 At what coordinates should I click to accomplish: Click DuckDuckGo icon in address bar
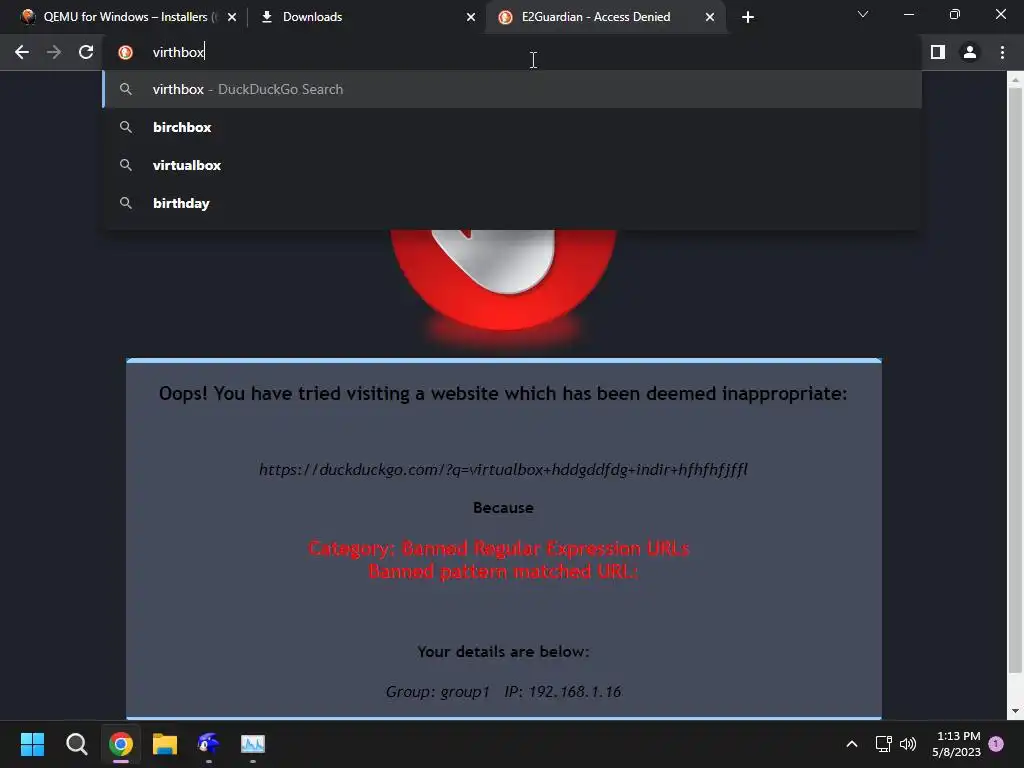(125, 52)
